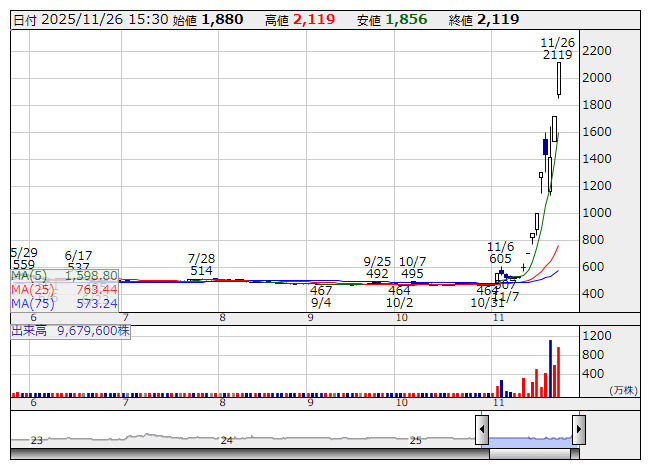Click the 7/28 514 peak label
653x470 pixels.
click(201, 264)
